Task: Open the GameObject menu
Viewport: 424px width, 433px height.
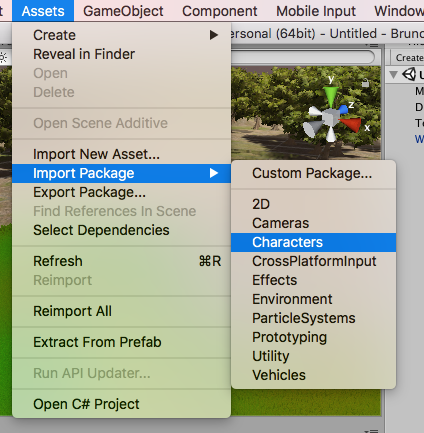Action: [123, 11]
